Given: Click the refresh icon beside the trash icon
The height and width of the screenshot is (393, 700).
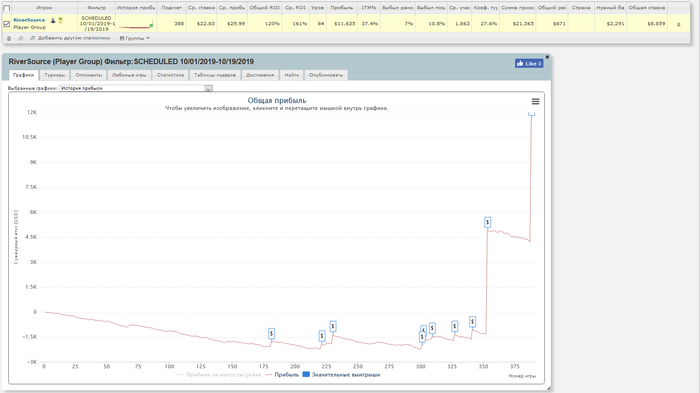Looking at the screenshot, I should [x=21, y=38].
